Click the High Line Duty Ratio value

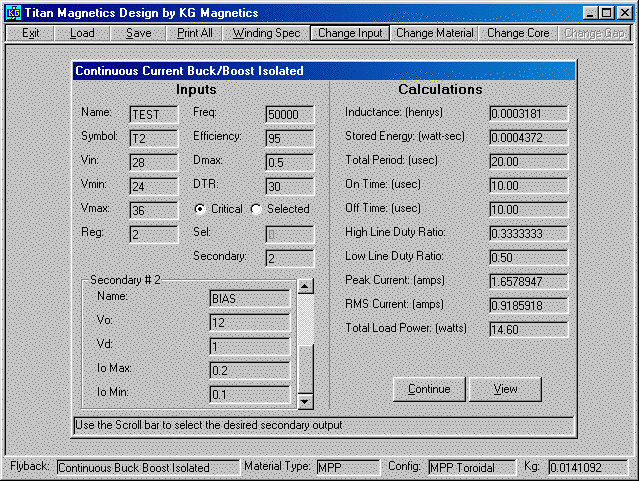(529, 234)
